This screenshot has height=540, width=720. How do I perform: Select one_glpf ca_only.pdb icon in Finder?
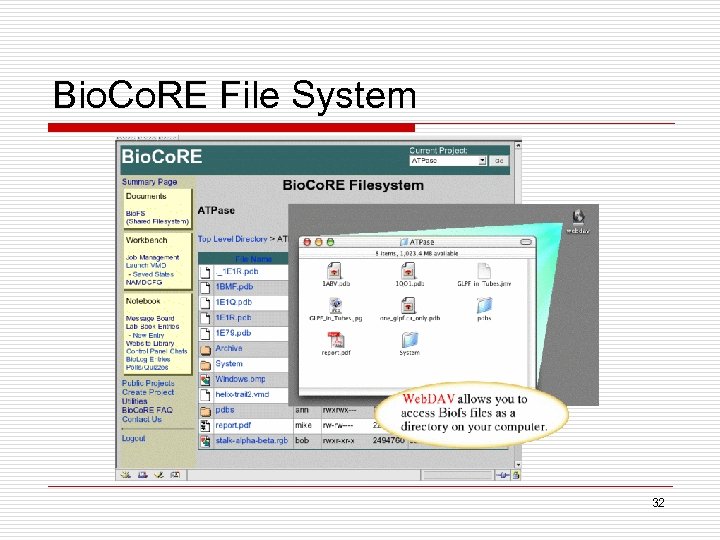(x=408, y=305)
